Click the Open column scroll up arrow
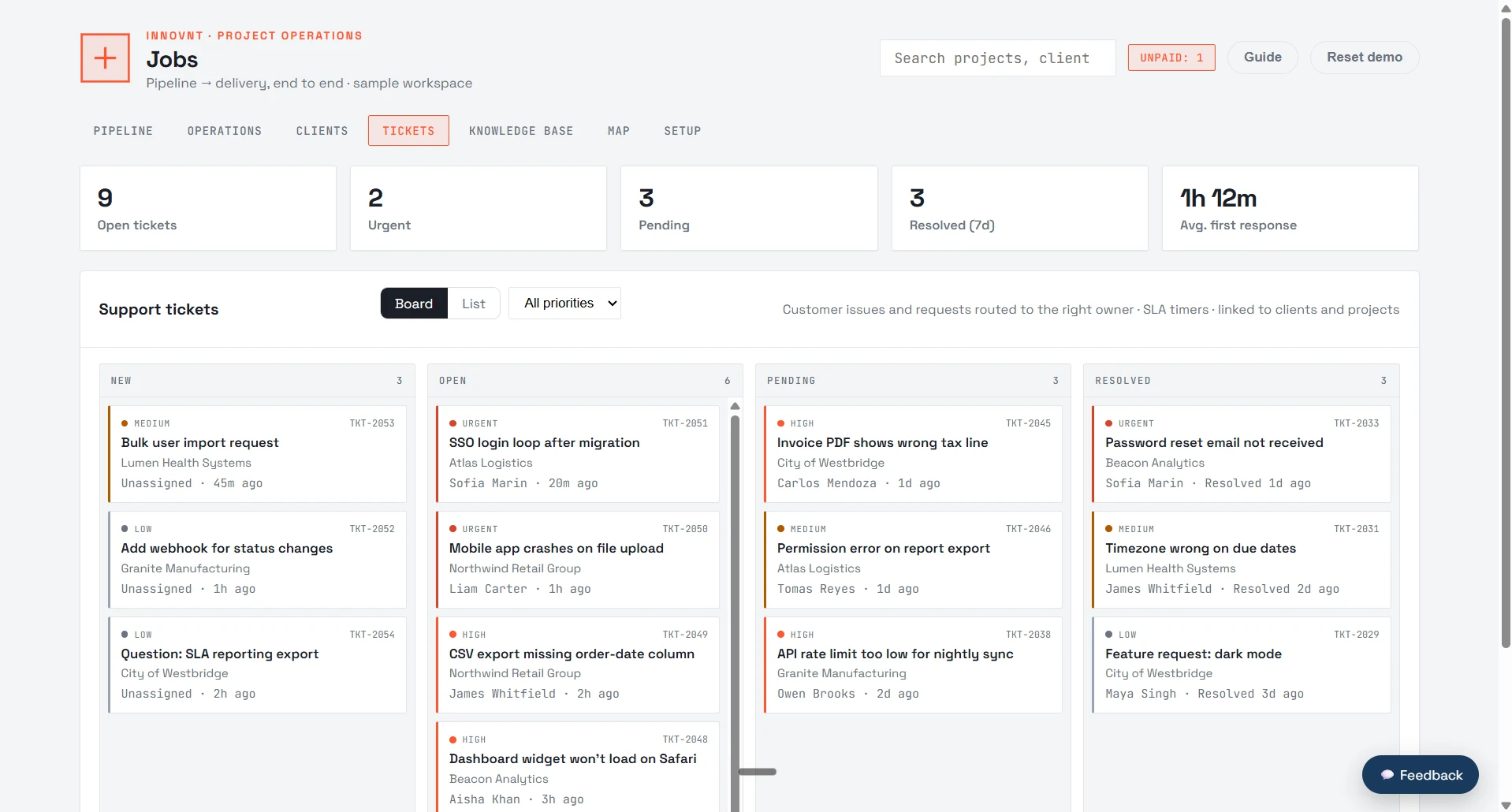This screenshot has height=812, width=1512. pyautogui.click(x=735, y=407)
